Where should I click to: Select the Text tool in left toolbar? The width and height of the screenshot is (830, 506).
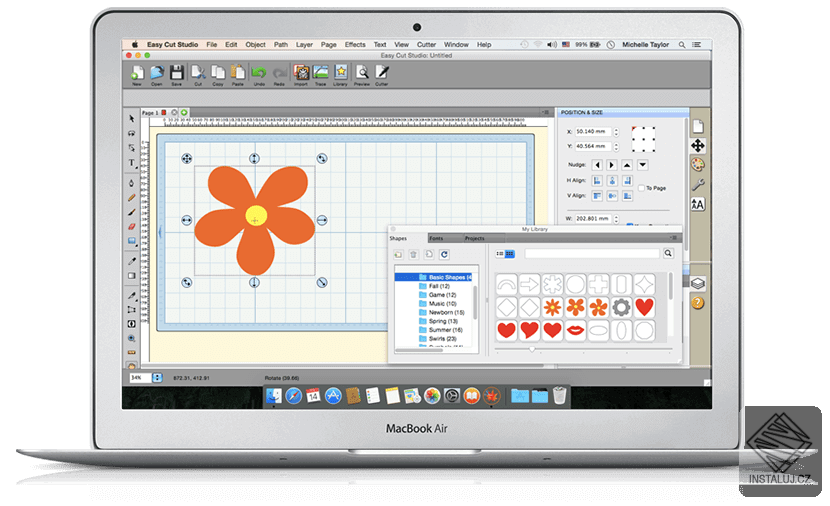tap(132, 163)
